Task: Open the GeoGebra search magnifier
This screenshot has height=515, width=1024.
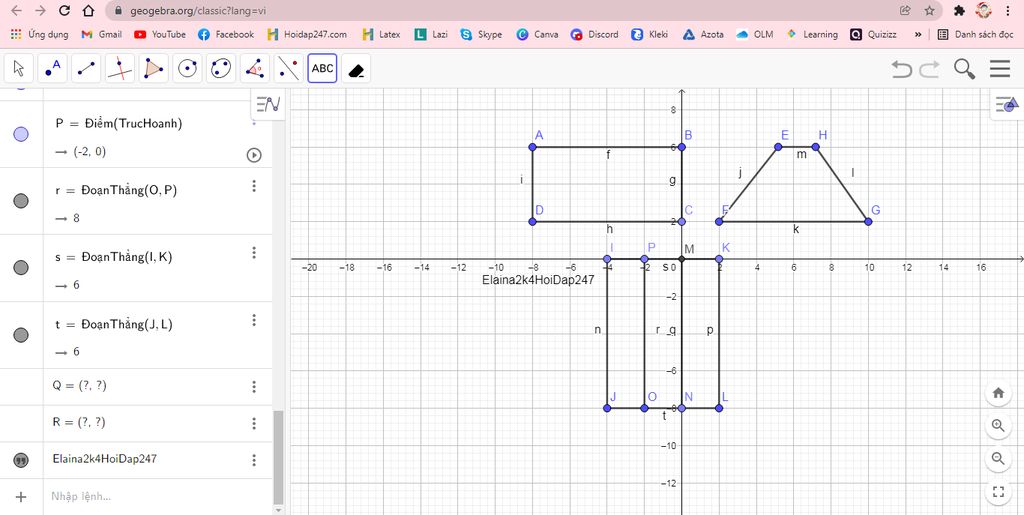Action: pyautogui.click(x=965, y=68)
